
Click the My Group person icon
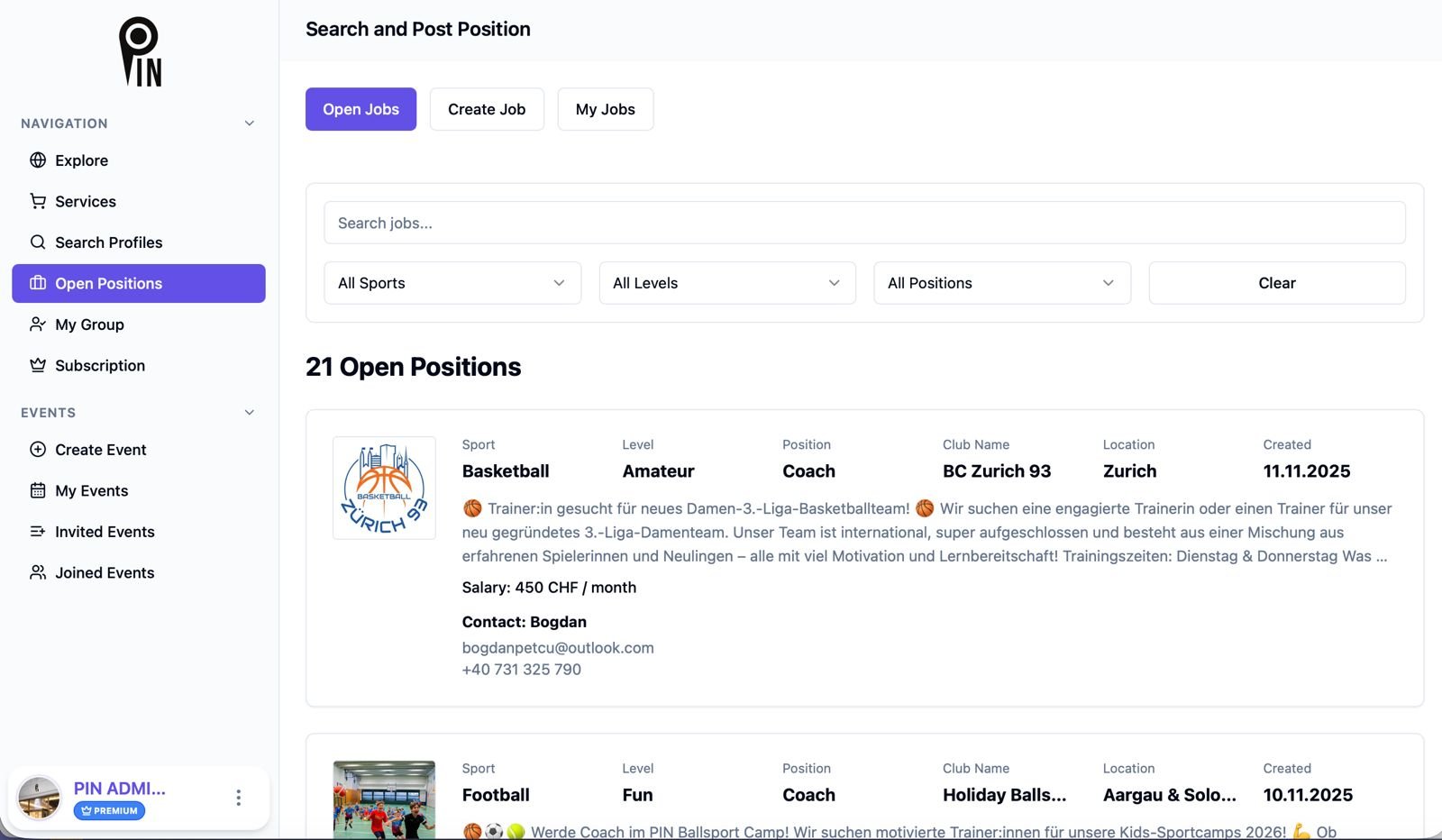38,324
